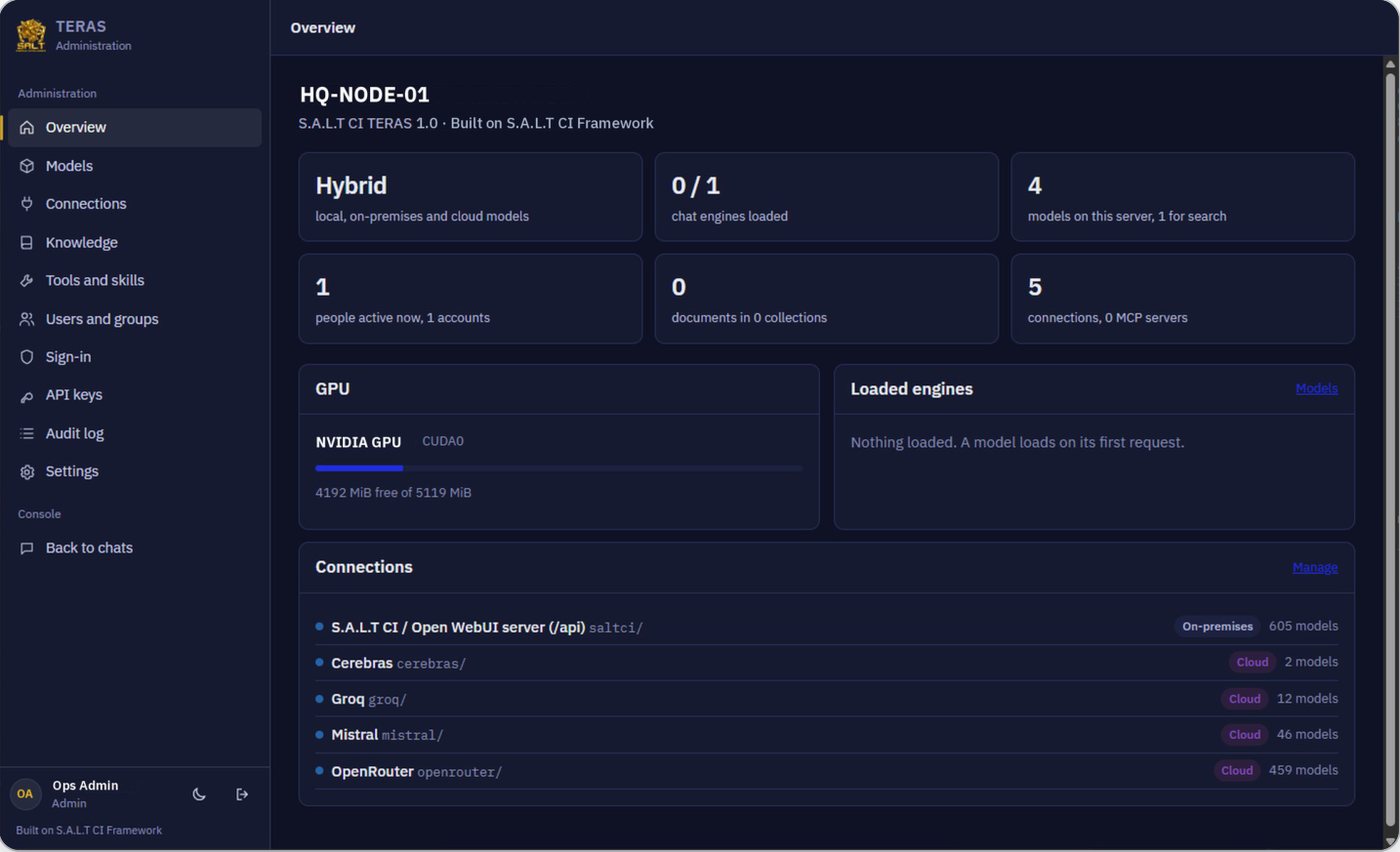
Task: Click the Mistral connection row
Action: [826, 735]
